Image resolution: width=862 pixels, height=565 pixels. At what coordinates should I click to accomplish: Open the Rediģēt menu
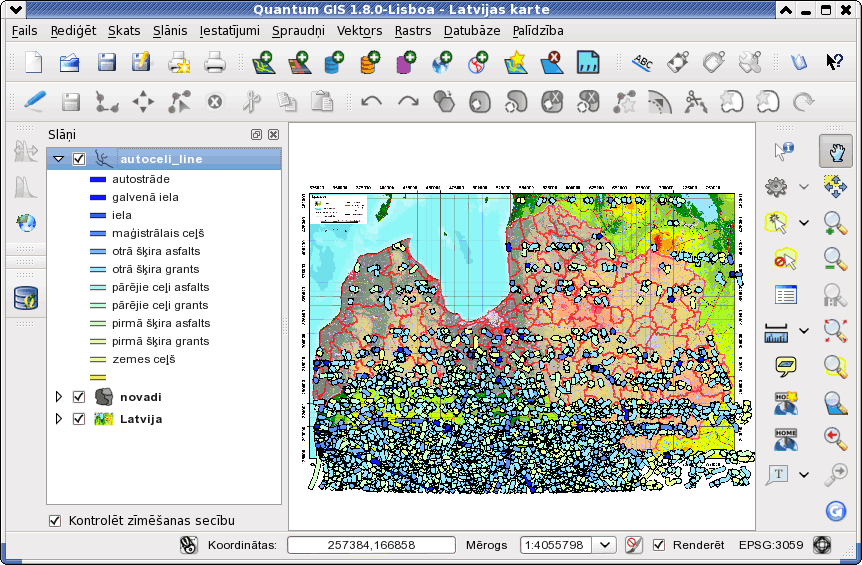pyautogui.click(x=73, y=31)
